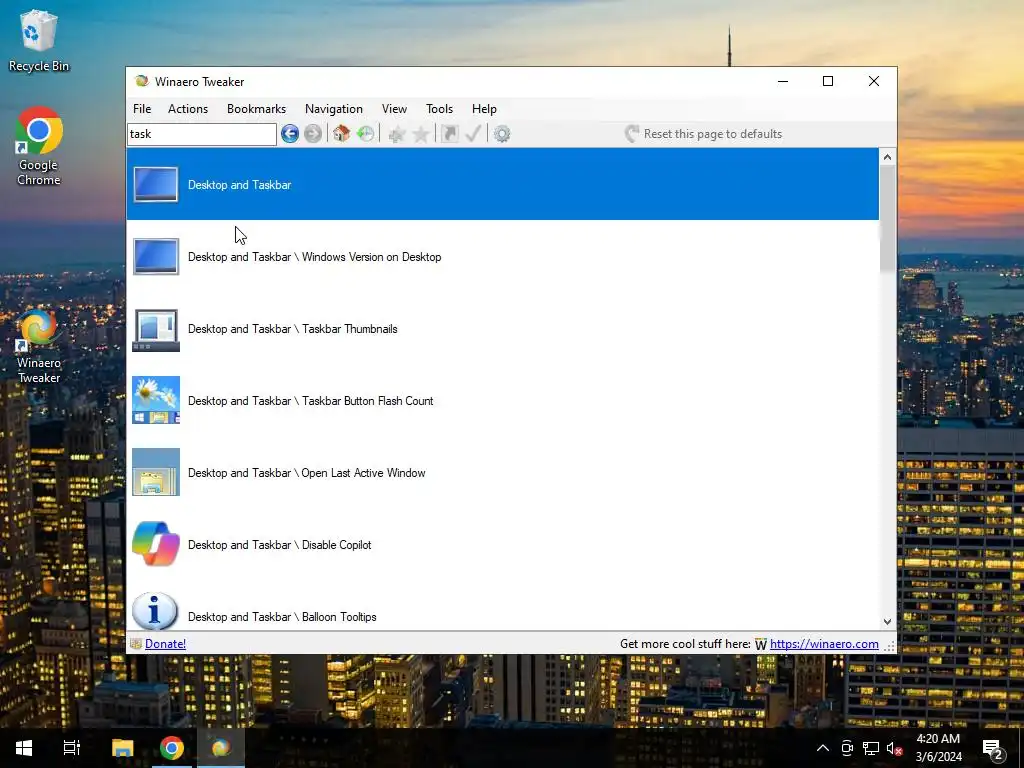Open Chrome from the taskbar
Viewport: 1024px width, 768px height.
[172, 748]
